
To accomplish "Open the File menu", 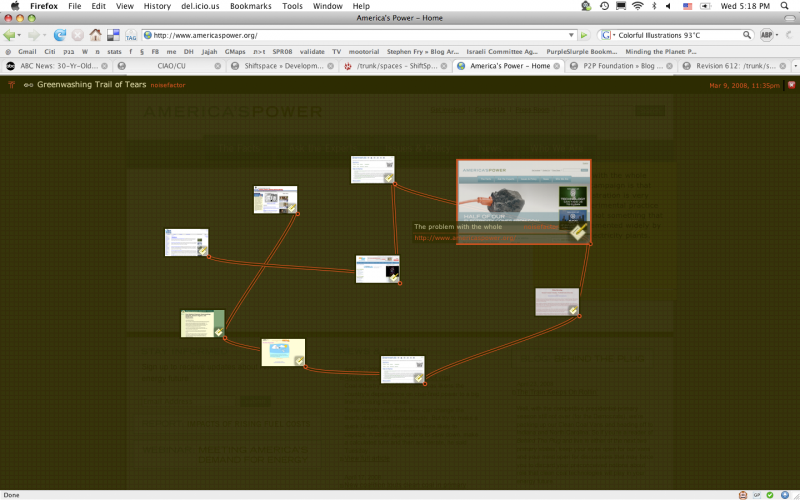I will pyautogui.click(x=74, y=6).
